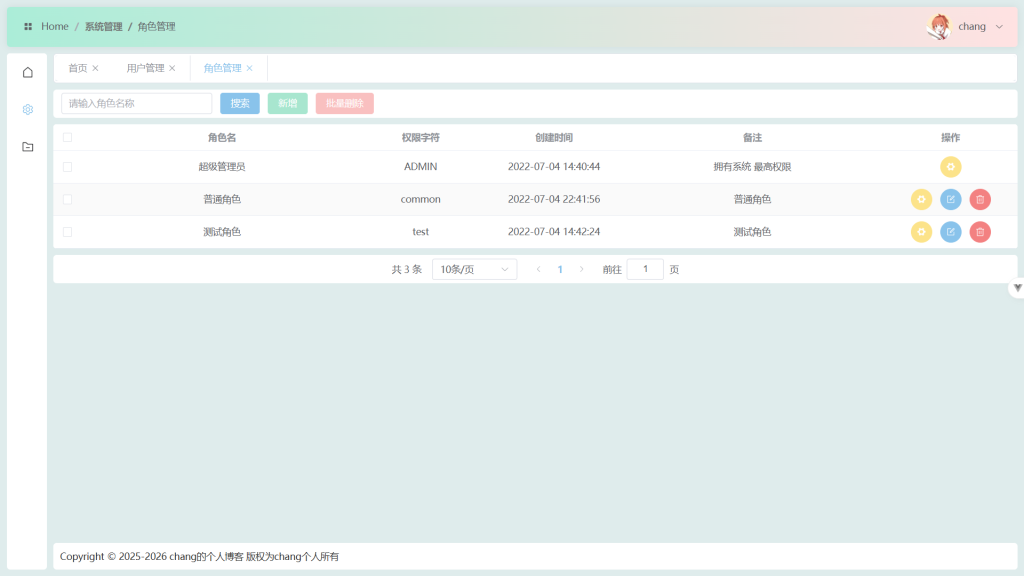Click the blue edit icon for 测试角色

950,232
